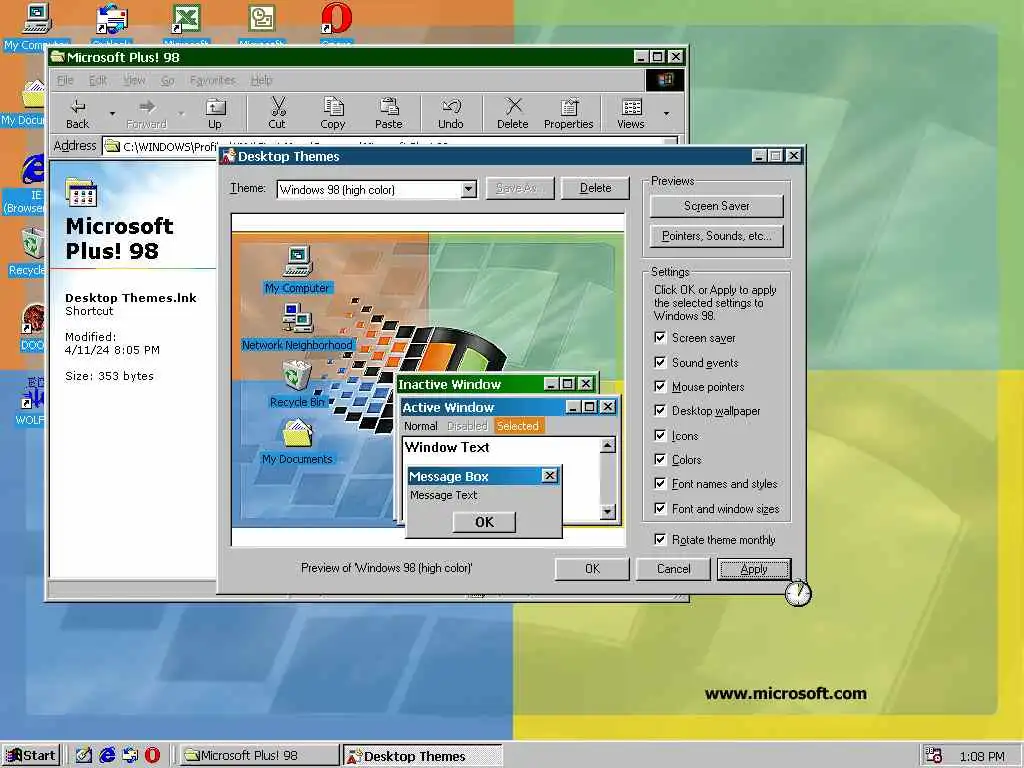Click the Screen Saver preview button
This screenshot has height=768, width=1024.
point(716,206)
